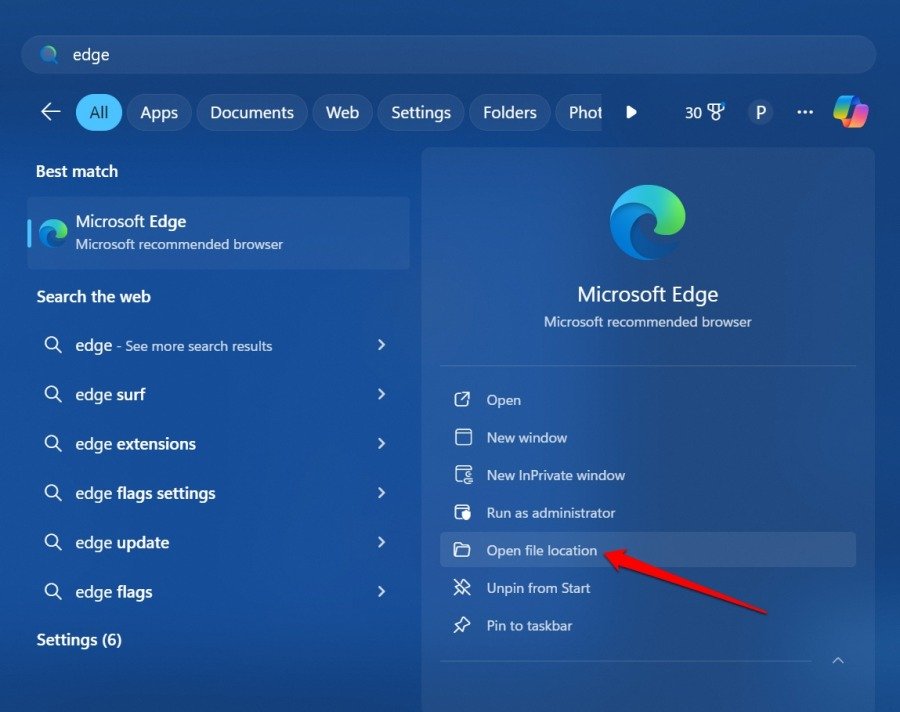This screenshot has height=712, width=900.
Task: Click the folder icon beside Open file location
Action: coord(464,550)
